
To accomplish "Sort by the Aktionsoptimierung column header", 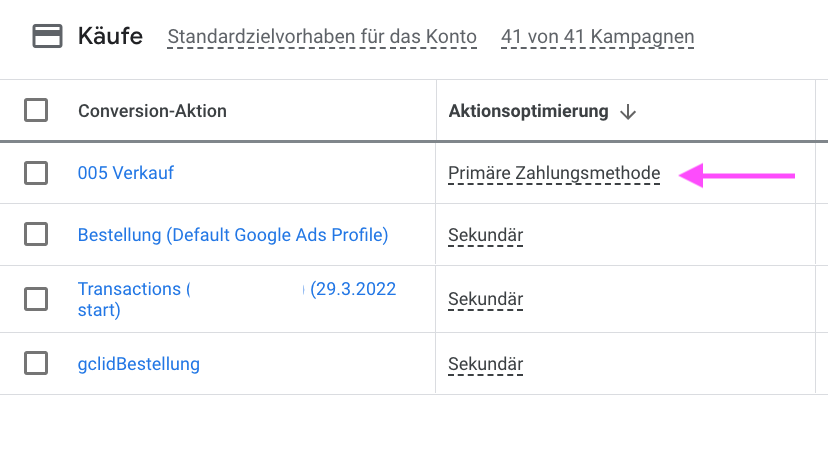I will coord(529,111).
